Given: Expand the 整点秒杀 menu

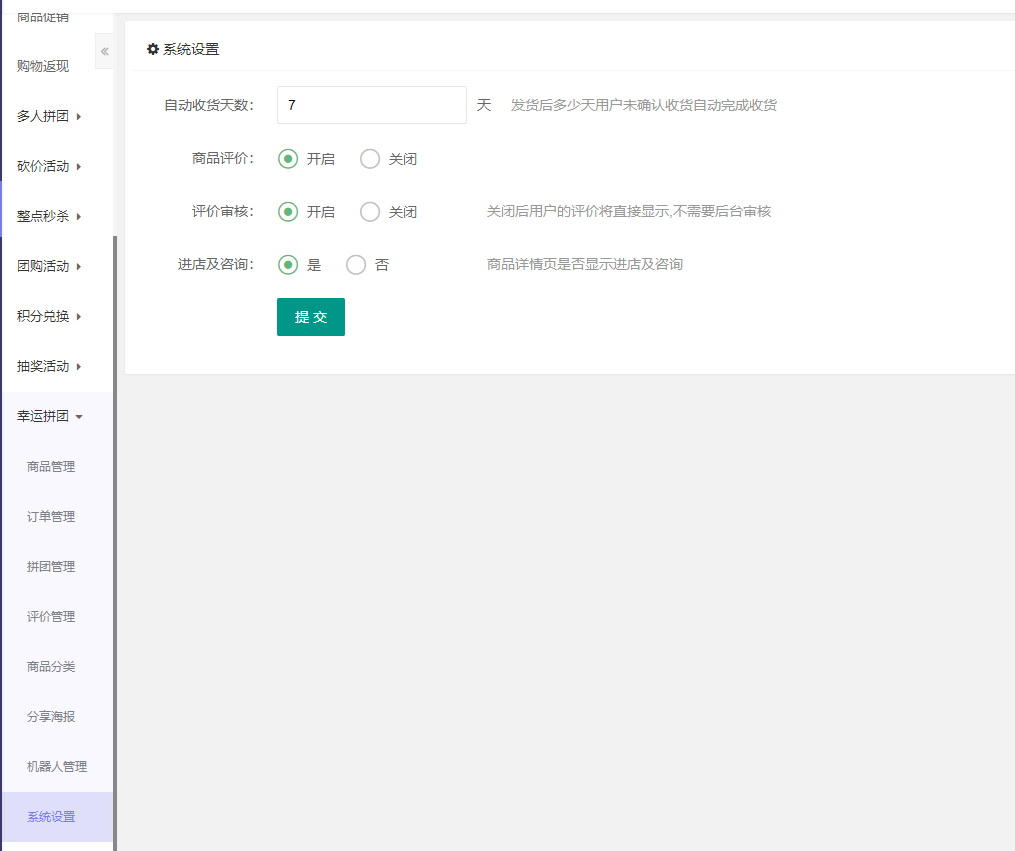Looking at the screenshot, I should point(48,216).
